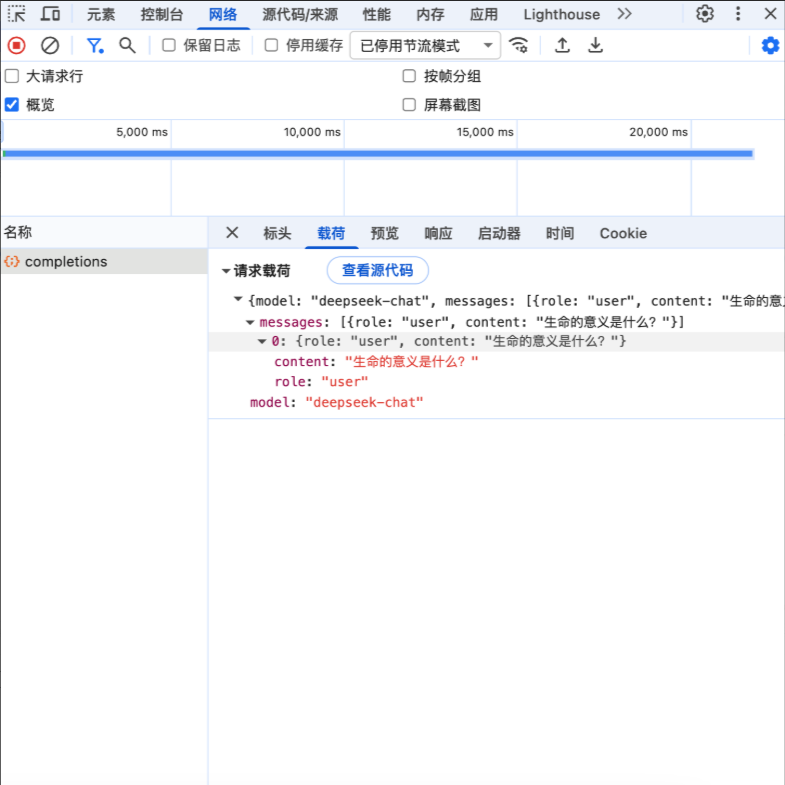
Task: Enable 停用缓存 checkbox
Action: [271, 46]
